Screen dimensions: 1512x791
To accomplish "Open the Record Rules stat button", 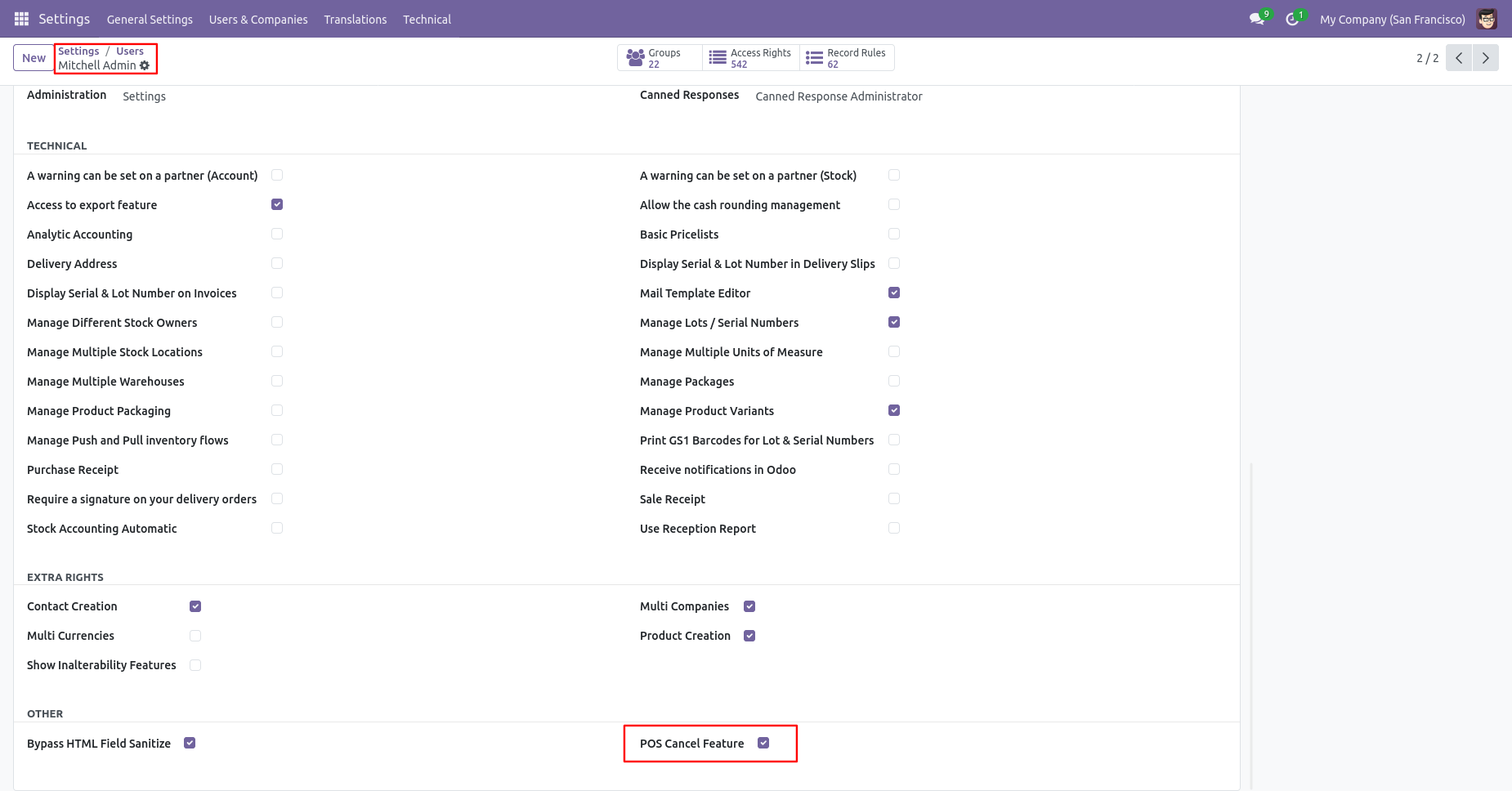I will coord(847,58).
